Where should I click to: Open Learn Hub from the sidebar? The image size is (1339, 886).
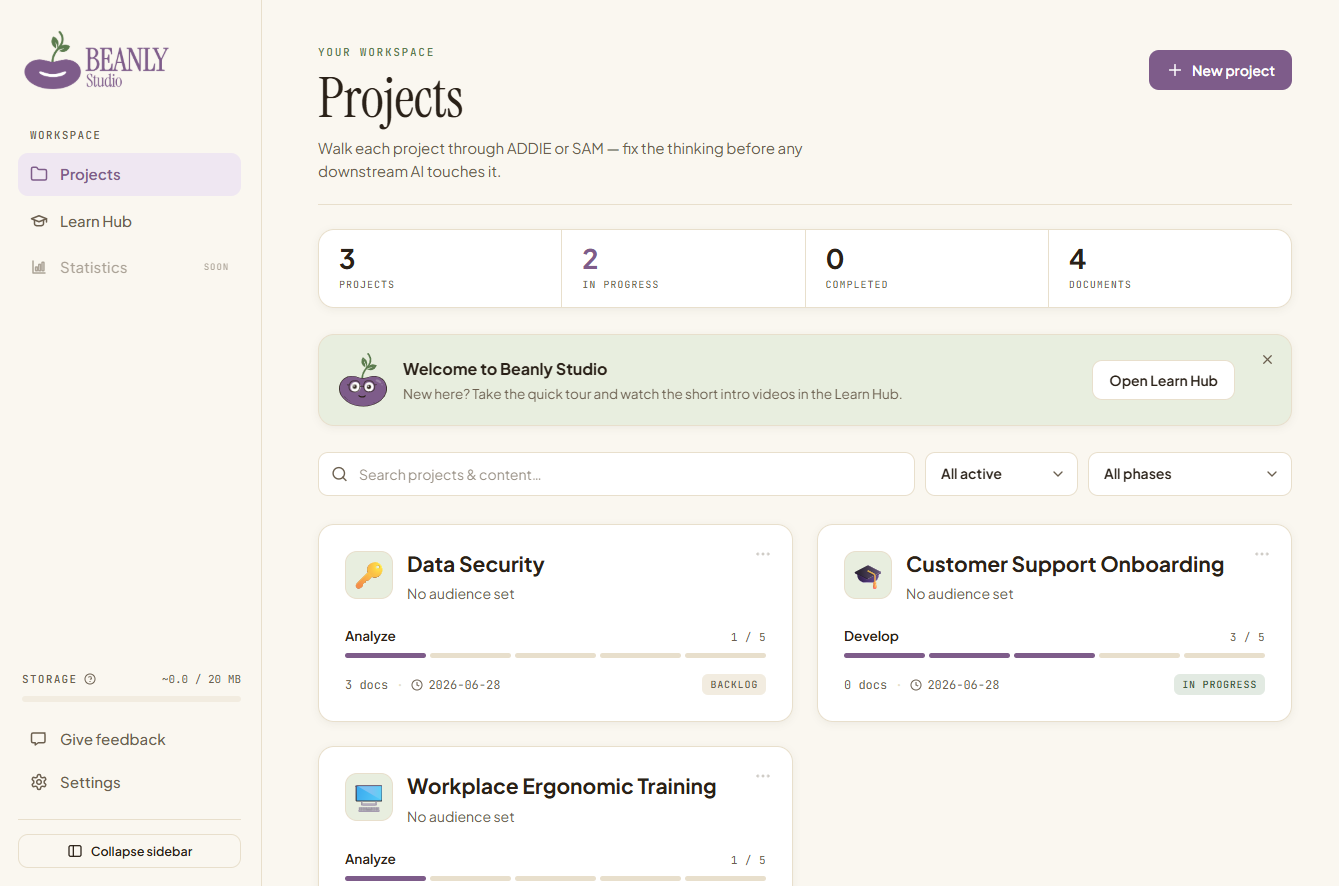[x=129, y=221]
